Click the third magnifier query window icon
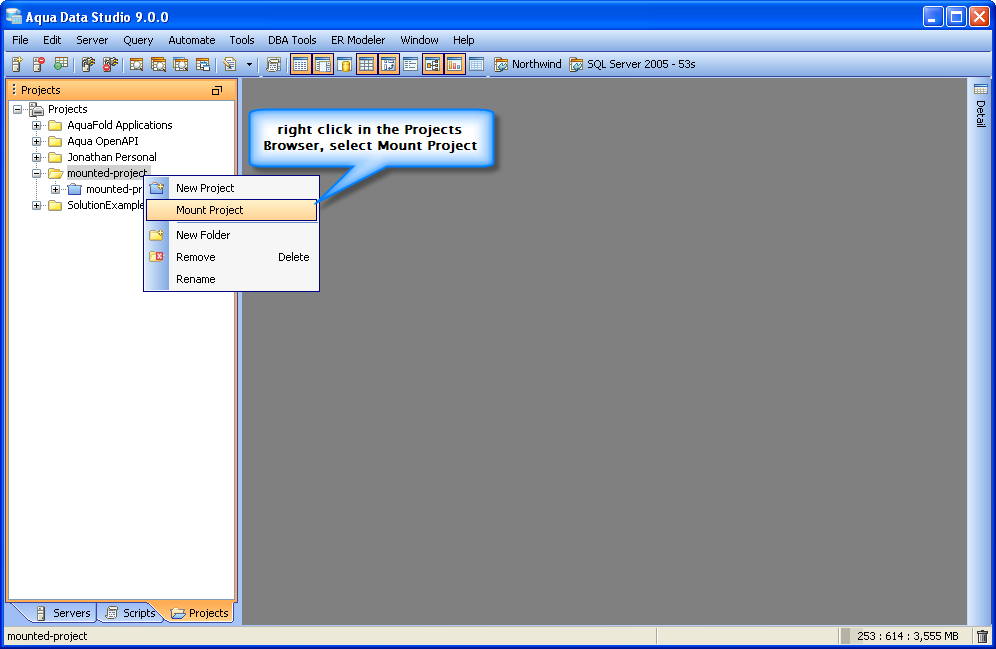This screenshot has width=996, height=649. pos(180,64)
